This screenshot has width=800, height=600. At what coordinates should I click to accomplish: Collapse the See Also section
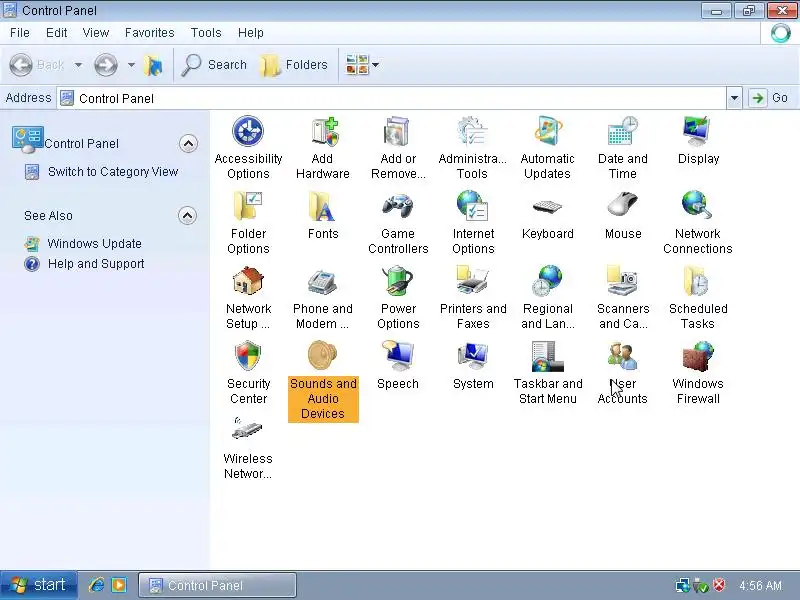[x=187, y=216]
